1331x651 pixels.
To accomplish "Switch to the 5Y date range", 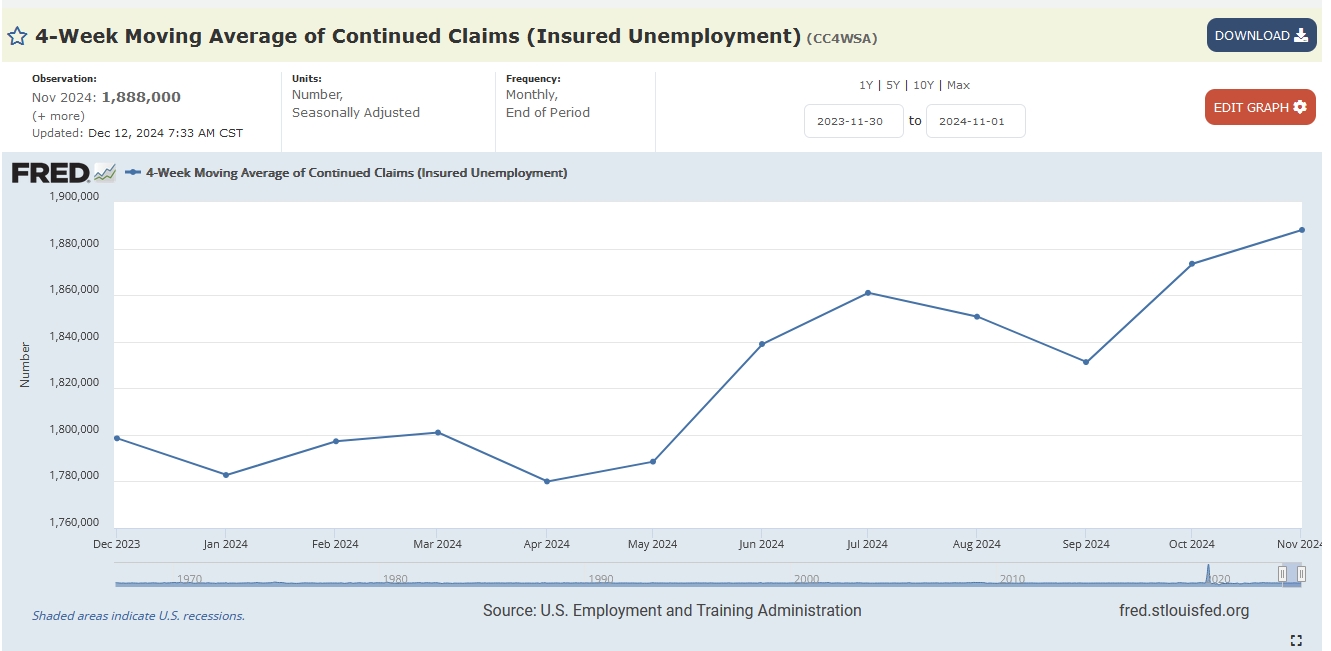I will click(x=892, y=85).
